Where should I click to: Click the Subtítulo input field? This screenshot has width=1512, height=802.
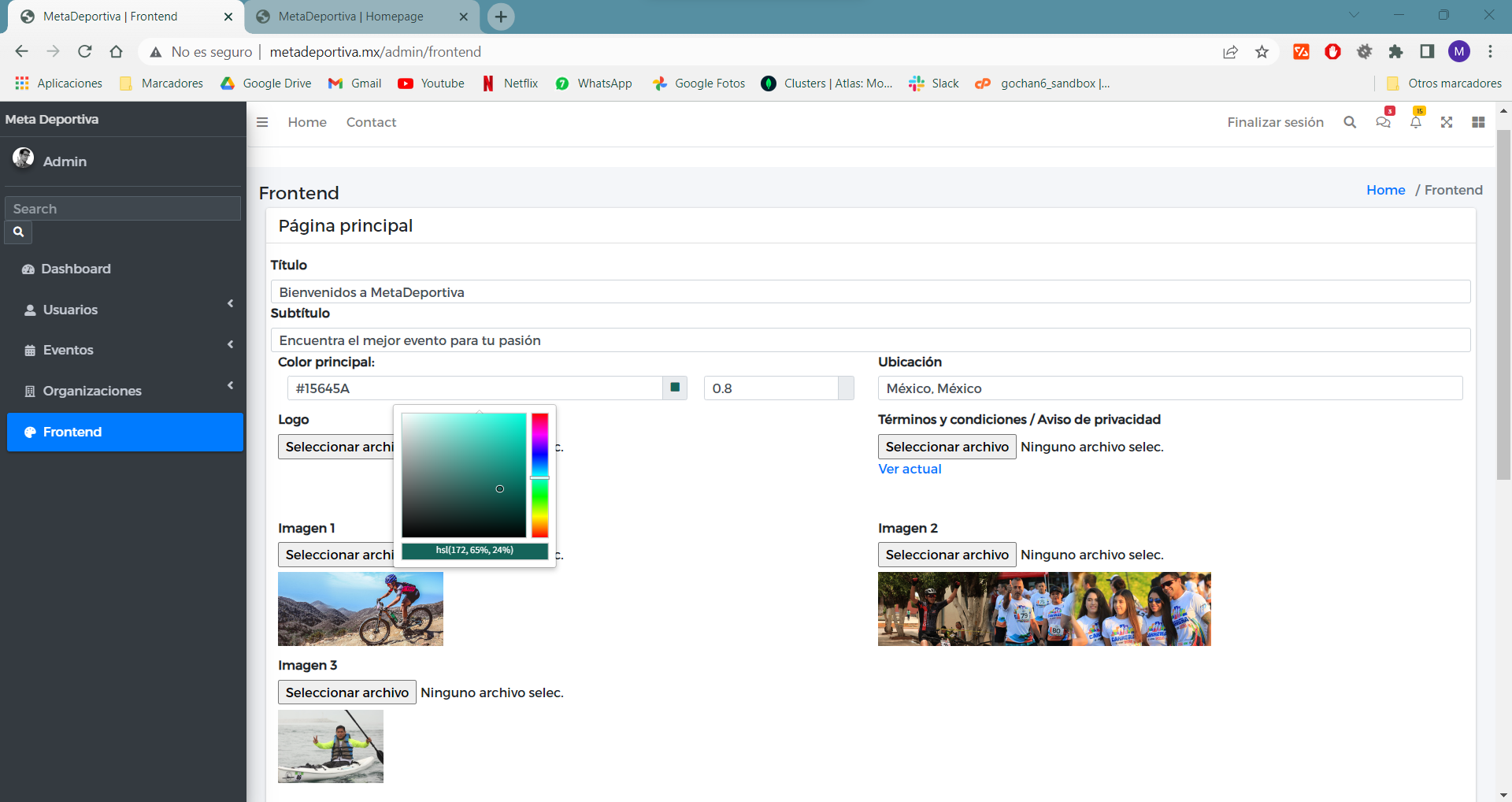[870, 340]
